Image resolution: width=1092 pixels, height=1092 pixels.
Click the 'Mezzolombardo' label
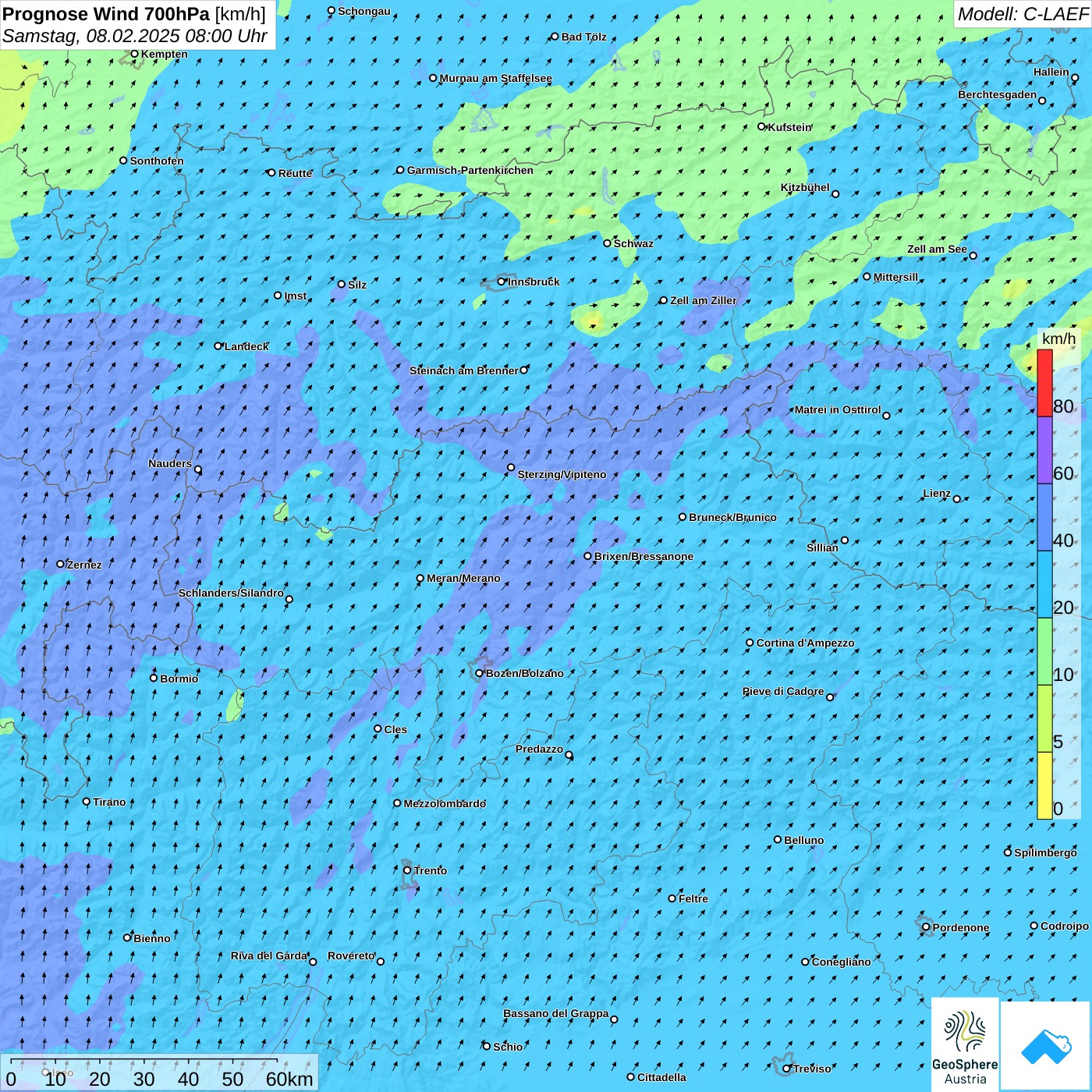445,803
